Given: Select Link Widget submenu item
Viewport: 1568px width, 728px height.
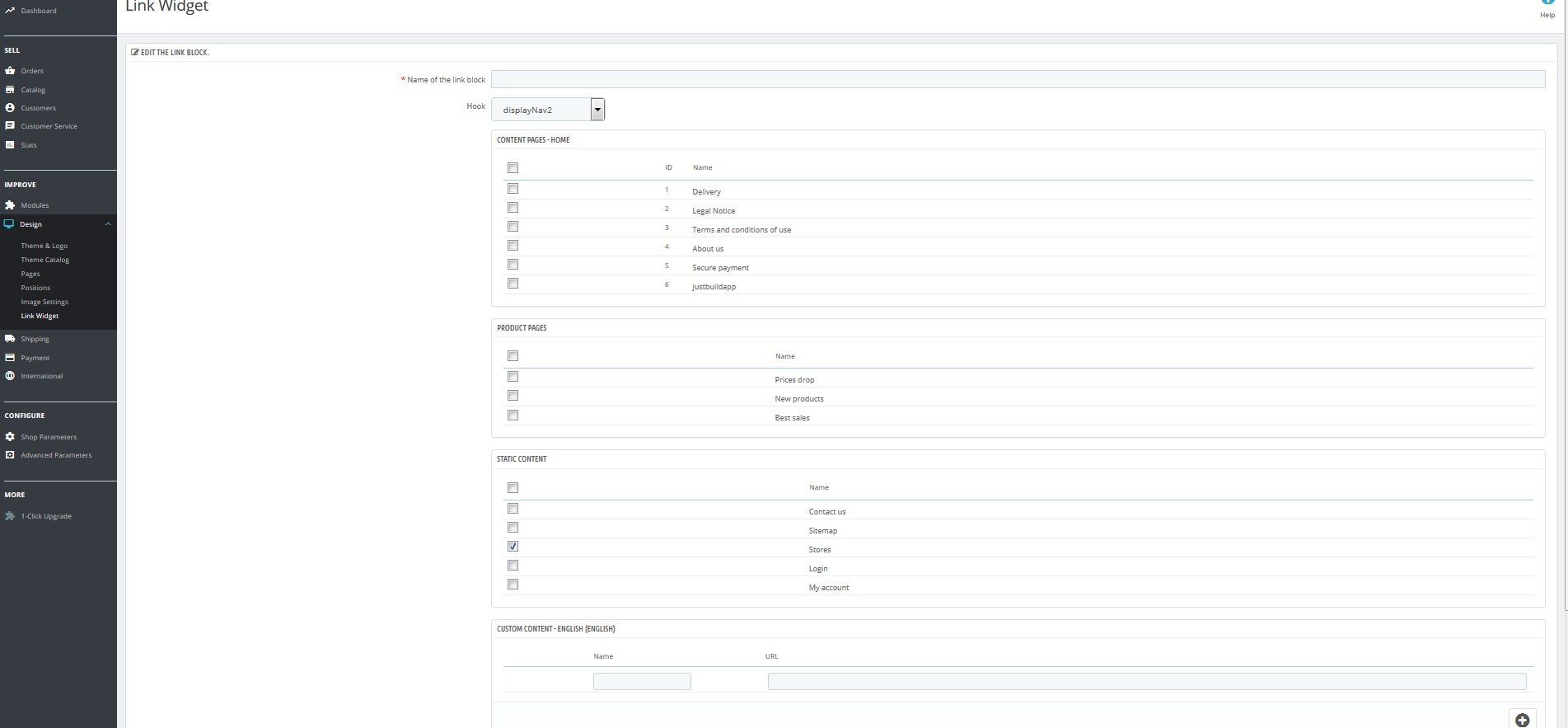Looking at the screenshot, I should pyautogui.click(x=40, y=316).
